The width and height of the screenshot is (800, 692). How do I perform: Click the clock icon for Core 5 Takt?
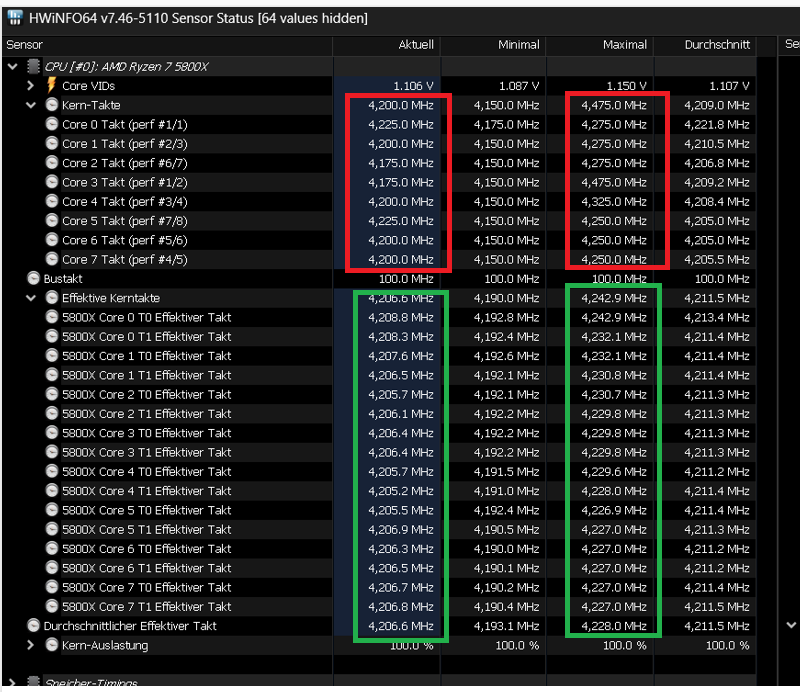pyautogui.click(x=52, y=220)
